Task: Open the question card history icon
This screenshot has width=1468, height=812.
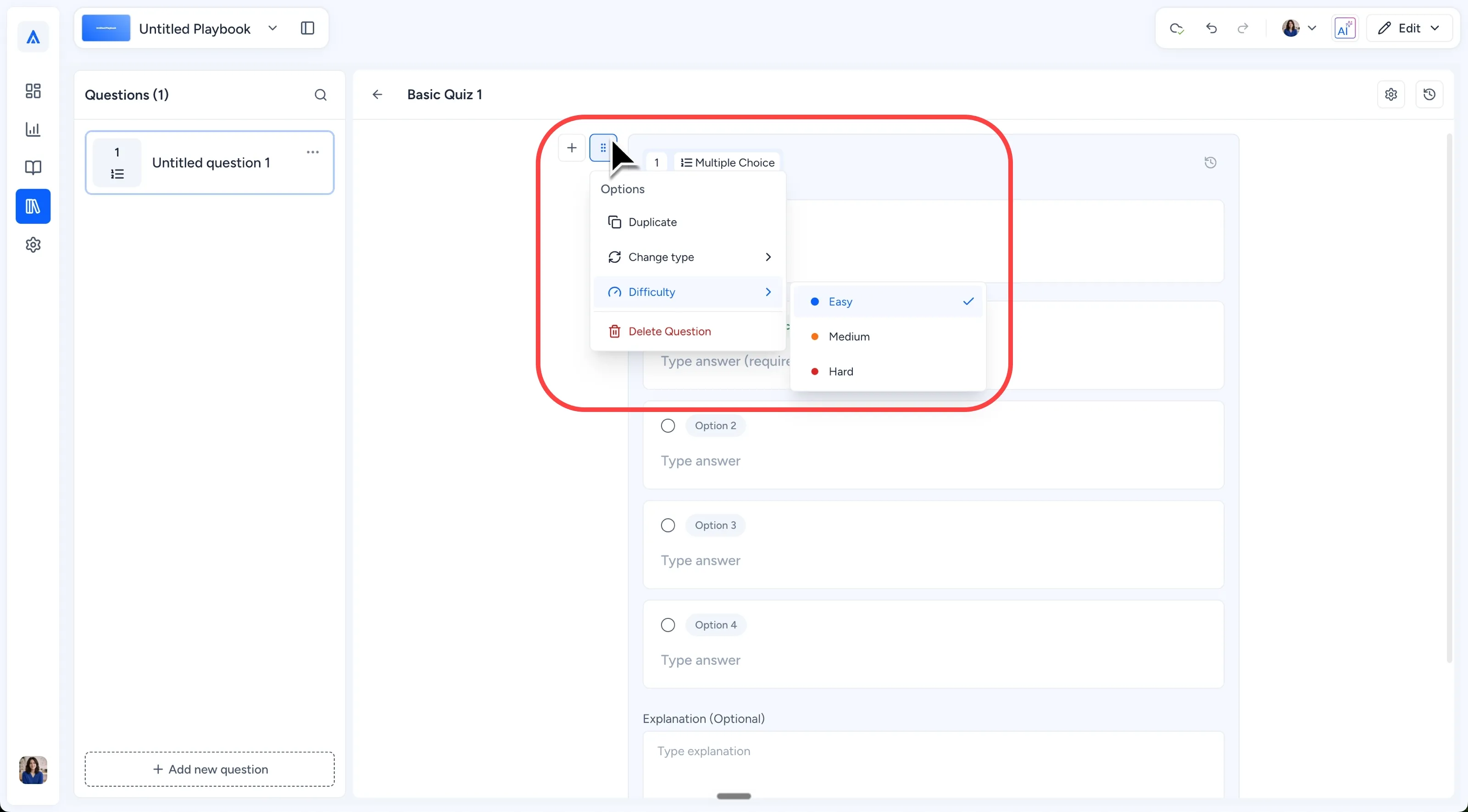Action: tap(1211, 163)
